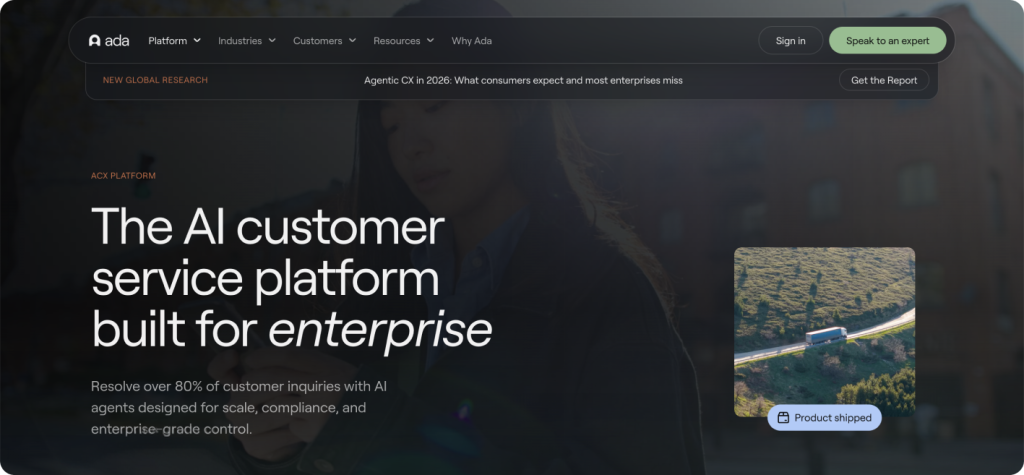The width and height of the screenshot is (1024, 475).
Task: Expand the Platform chevron arrow
Action: [197, 41]
